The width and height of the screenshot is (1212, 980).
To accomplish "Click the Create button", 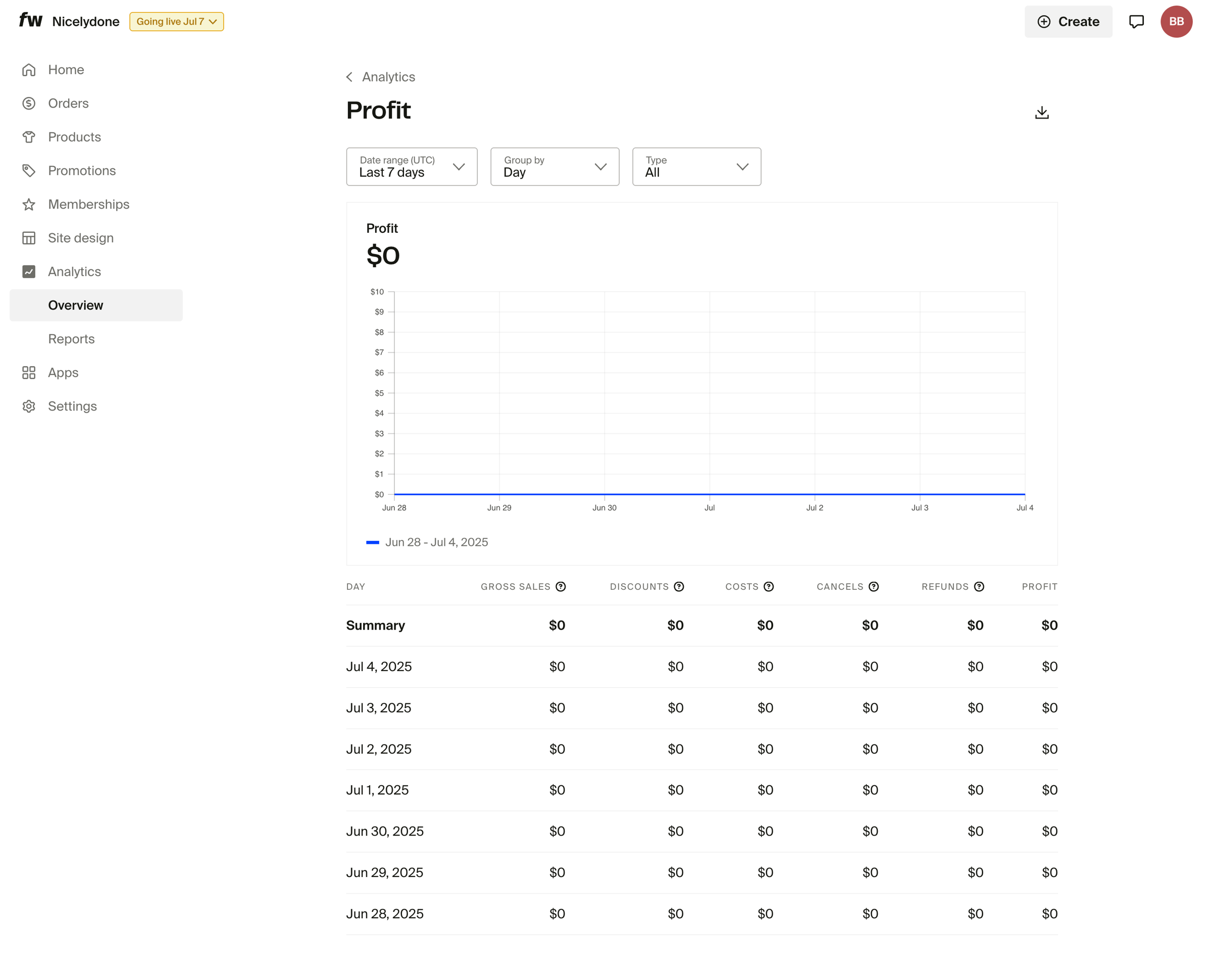I will tap(1068, 21).
